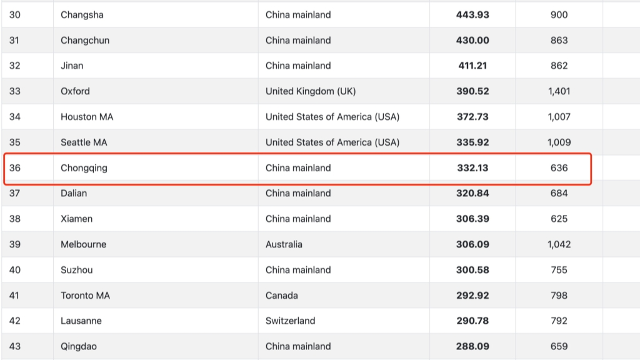This screenshot has height=360, width=640.
Task: Click the Oxford city name
Action: pyautogui.click(x=75, y=91)
